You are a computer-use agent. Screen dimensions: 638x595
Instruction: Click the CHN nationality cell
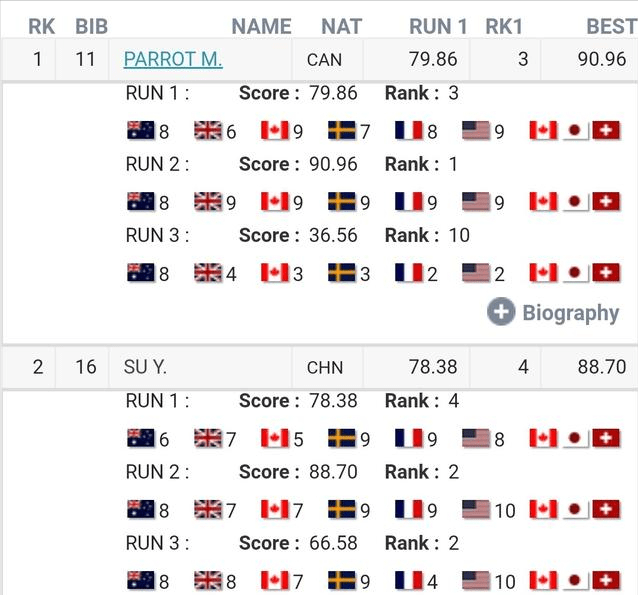click(x=324, y=367)
